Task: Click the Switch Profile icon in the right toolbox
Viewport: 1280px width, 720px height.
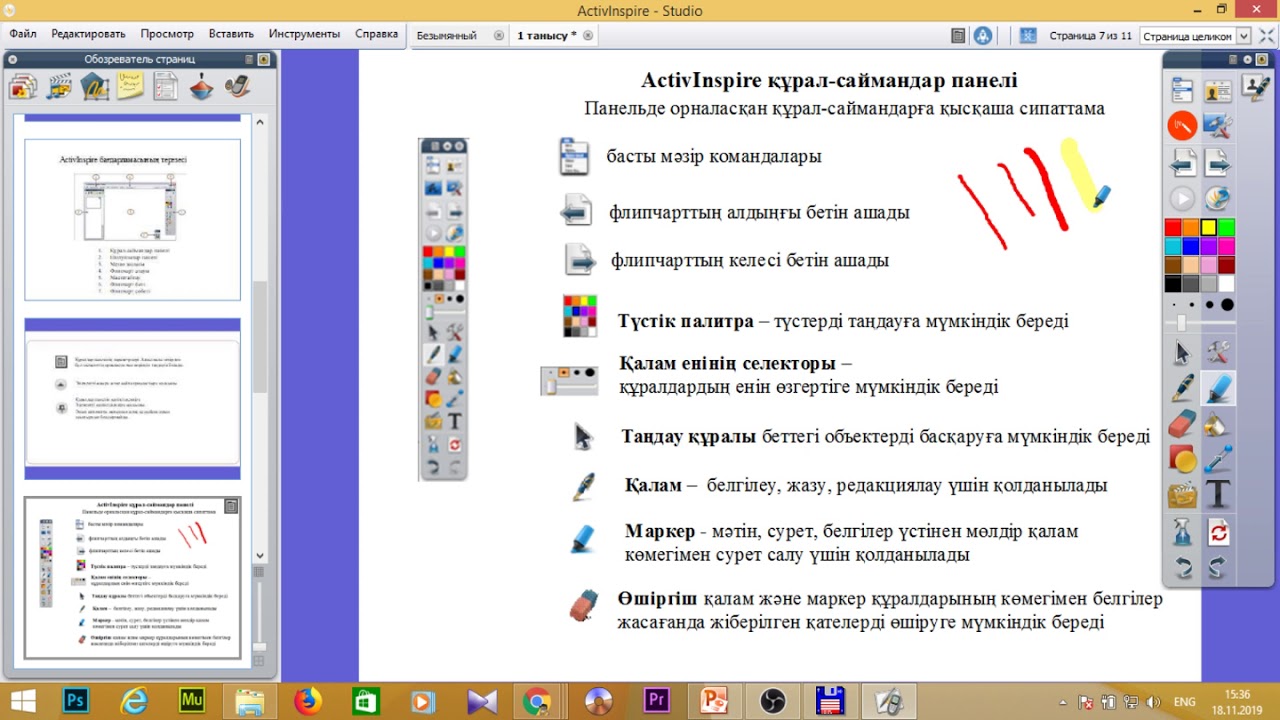Action: click(1217, 92)
